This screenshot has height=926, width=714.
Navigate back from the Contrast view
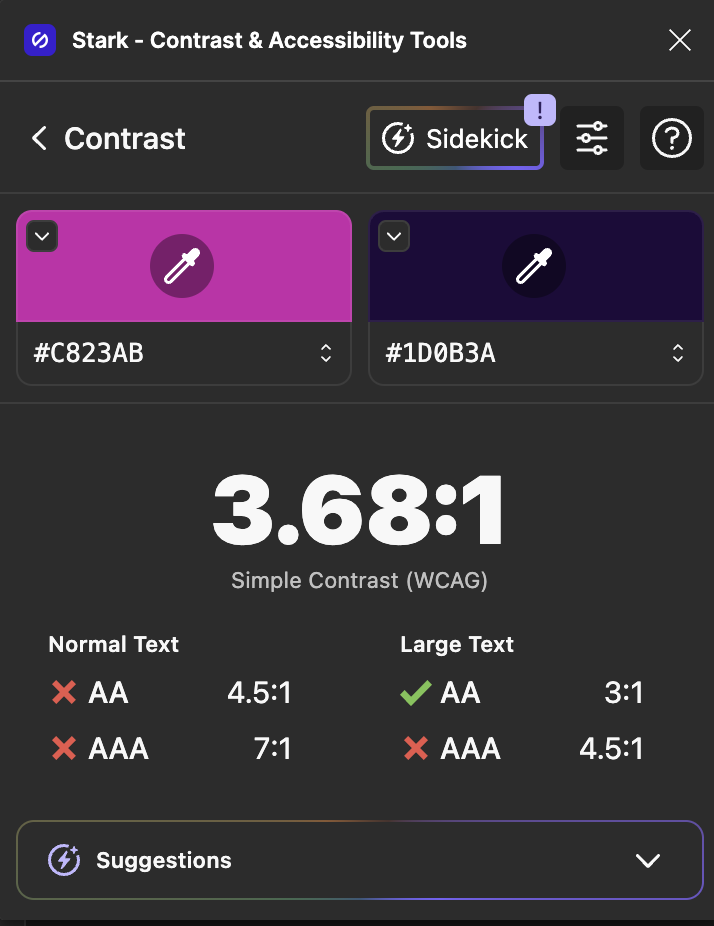(38, 138)
